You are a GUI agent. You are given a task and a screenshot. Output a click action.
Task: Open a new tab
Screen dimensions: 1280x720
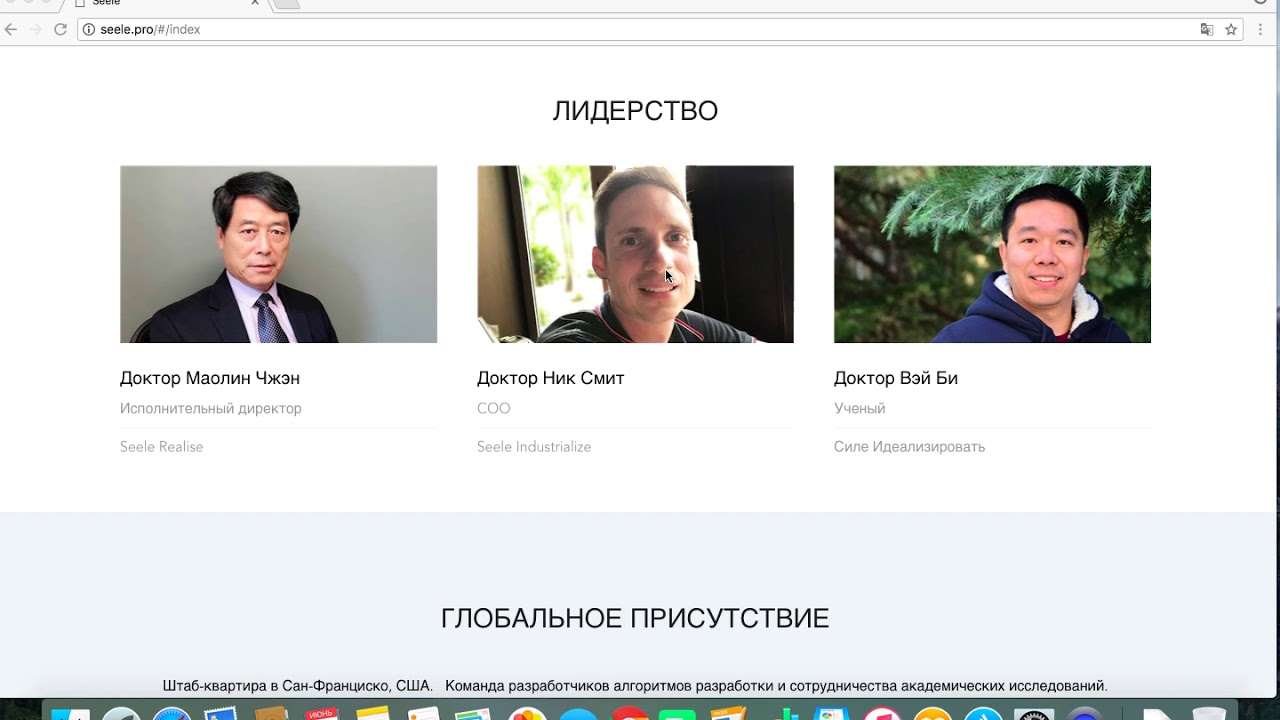click(287, 4)
